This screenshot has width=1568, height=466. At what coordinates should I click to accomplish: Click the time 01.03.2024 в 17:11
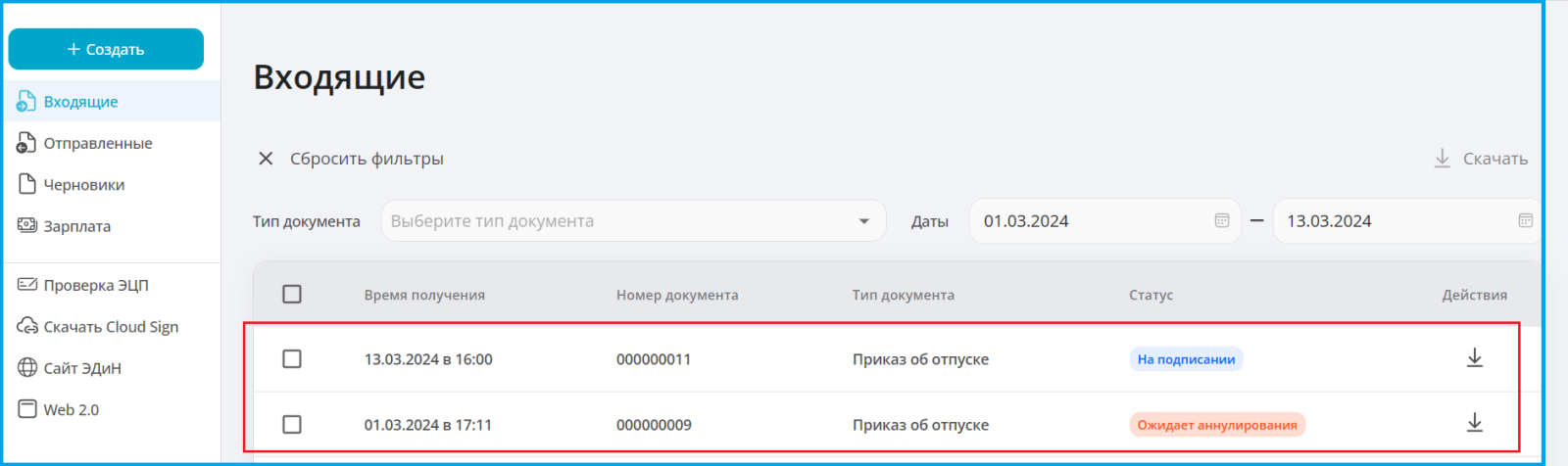pos(428,425)
